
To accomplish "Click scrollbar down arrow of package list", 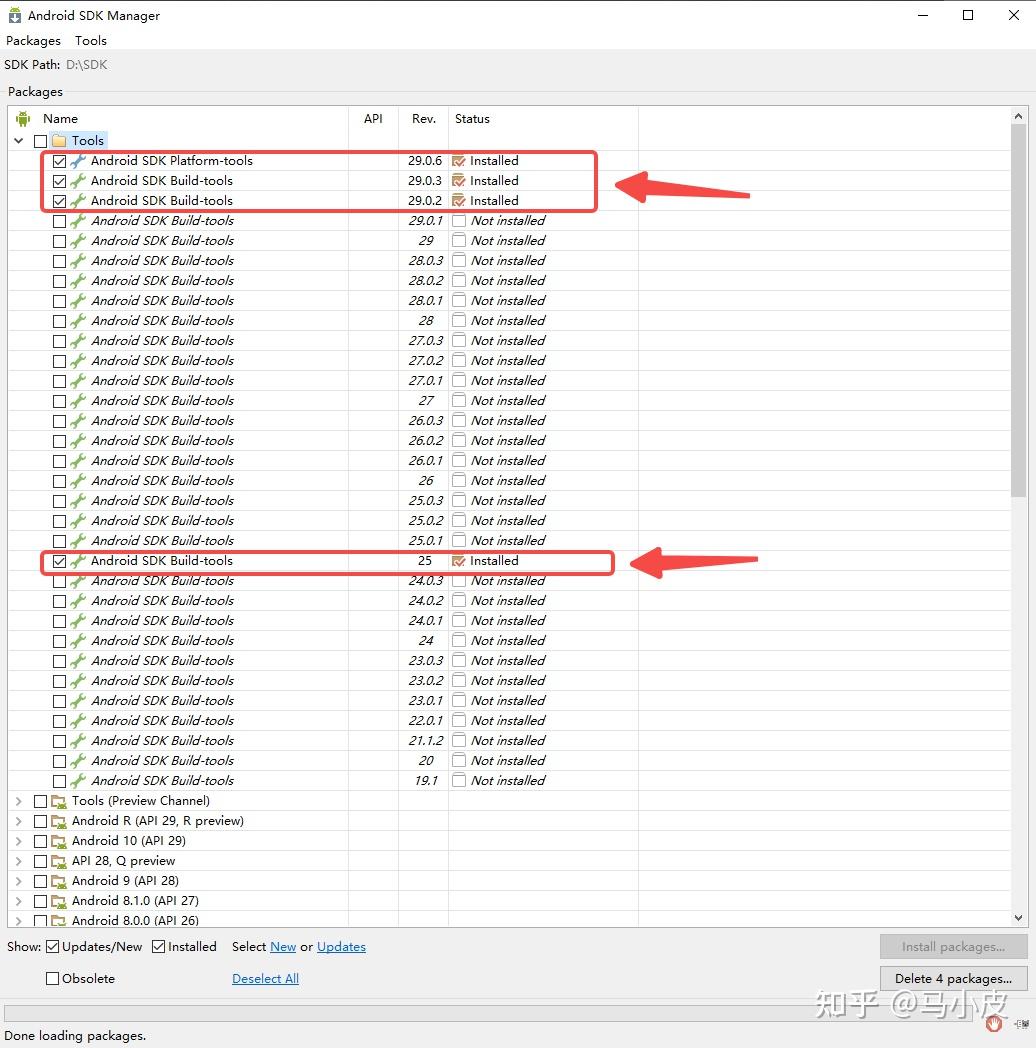I will pos(1018,918).
